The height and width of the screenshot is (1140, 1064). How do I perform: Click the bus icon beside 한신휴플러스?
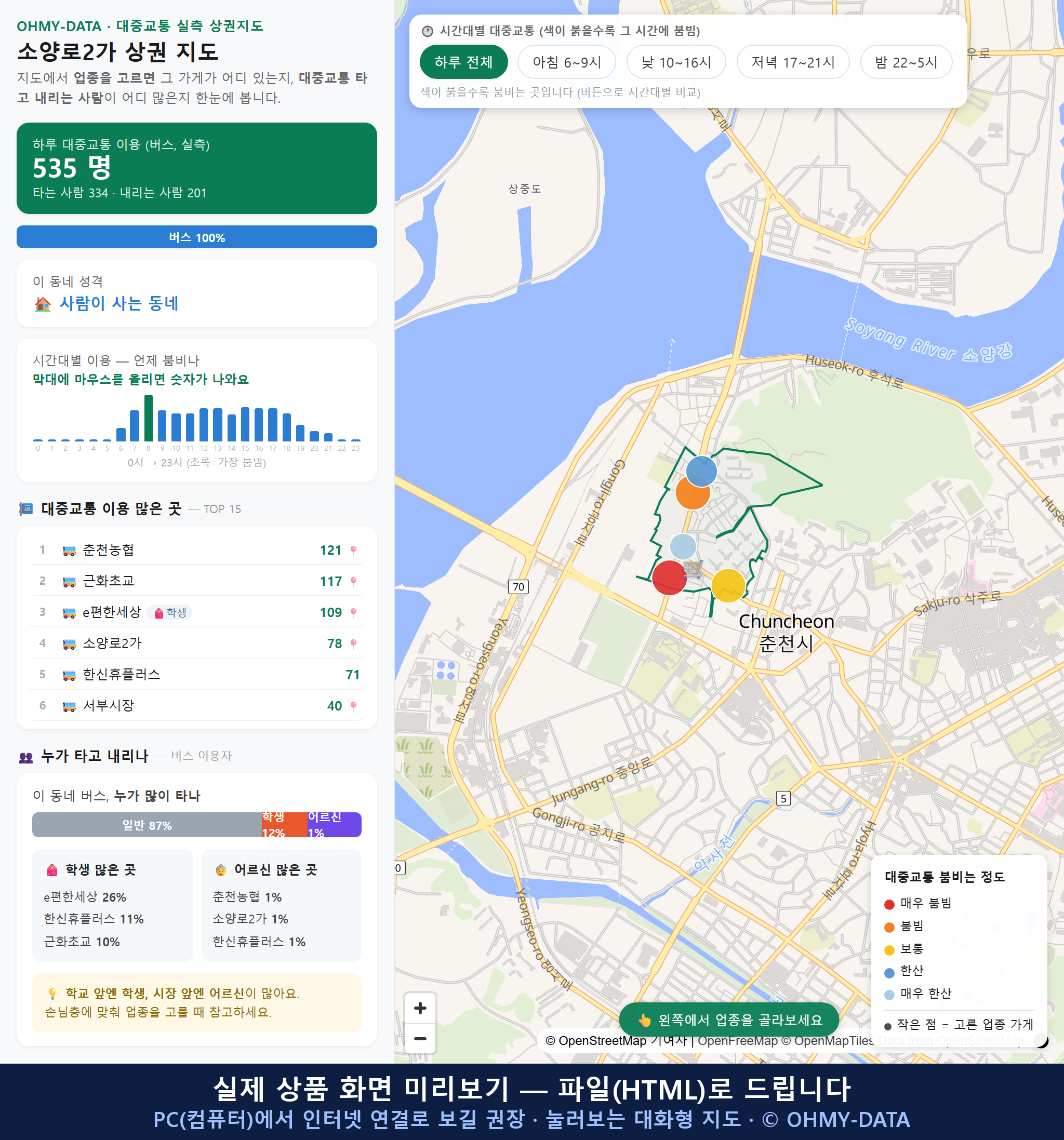click(69, 675)
